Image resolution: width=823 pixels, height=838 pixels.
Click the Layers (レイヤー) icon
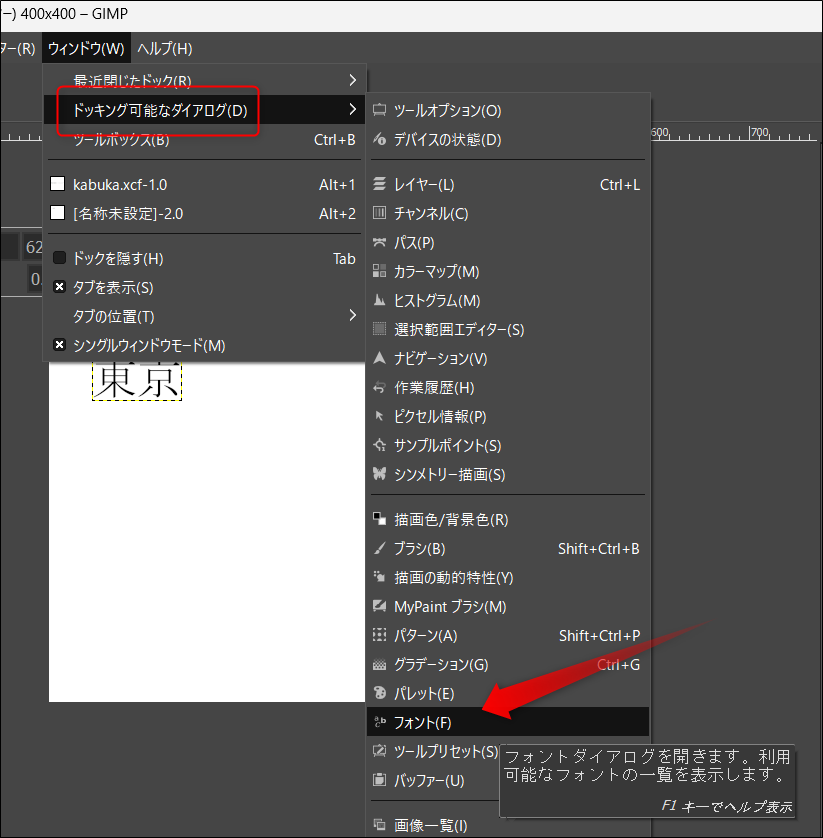pyautogui.click(x=379, y=184)
